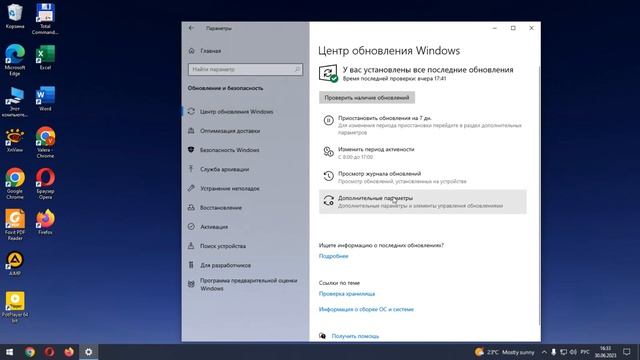Open the PotPlayer 64 bit desktop icon
Image resolution: width=640 pixels, height=360 pixels.
15,307
